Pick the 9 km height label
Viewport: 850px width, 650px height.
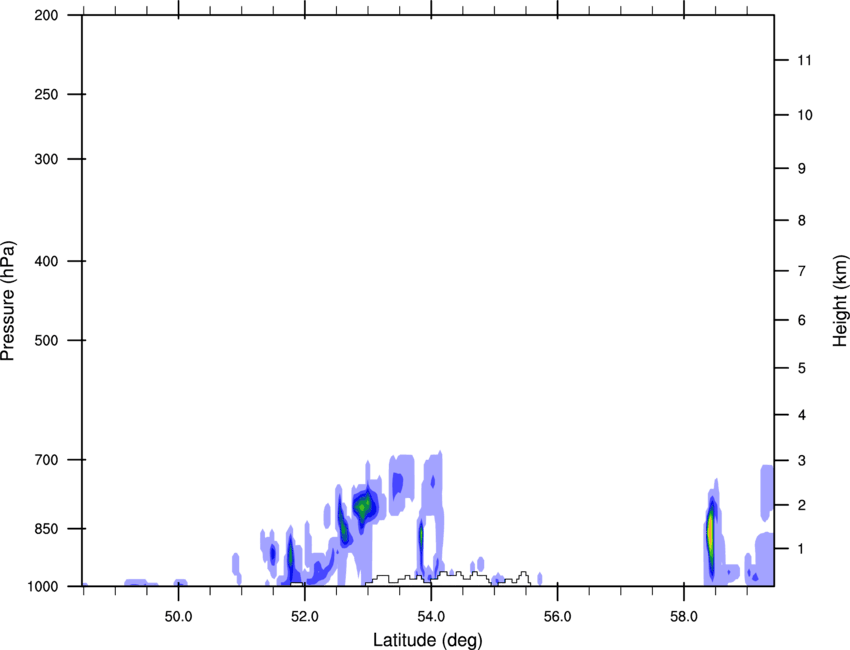tap(802, 169)
